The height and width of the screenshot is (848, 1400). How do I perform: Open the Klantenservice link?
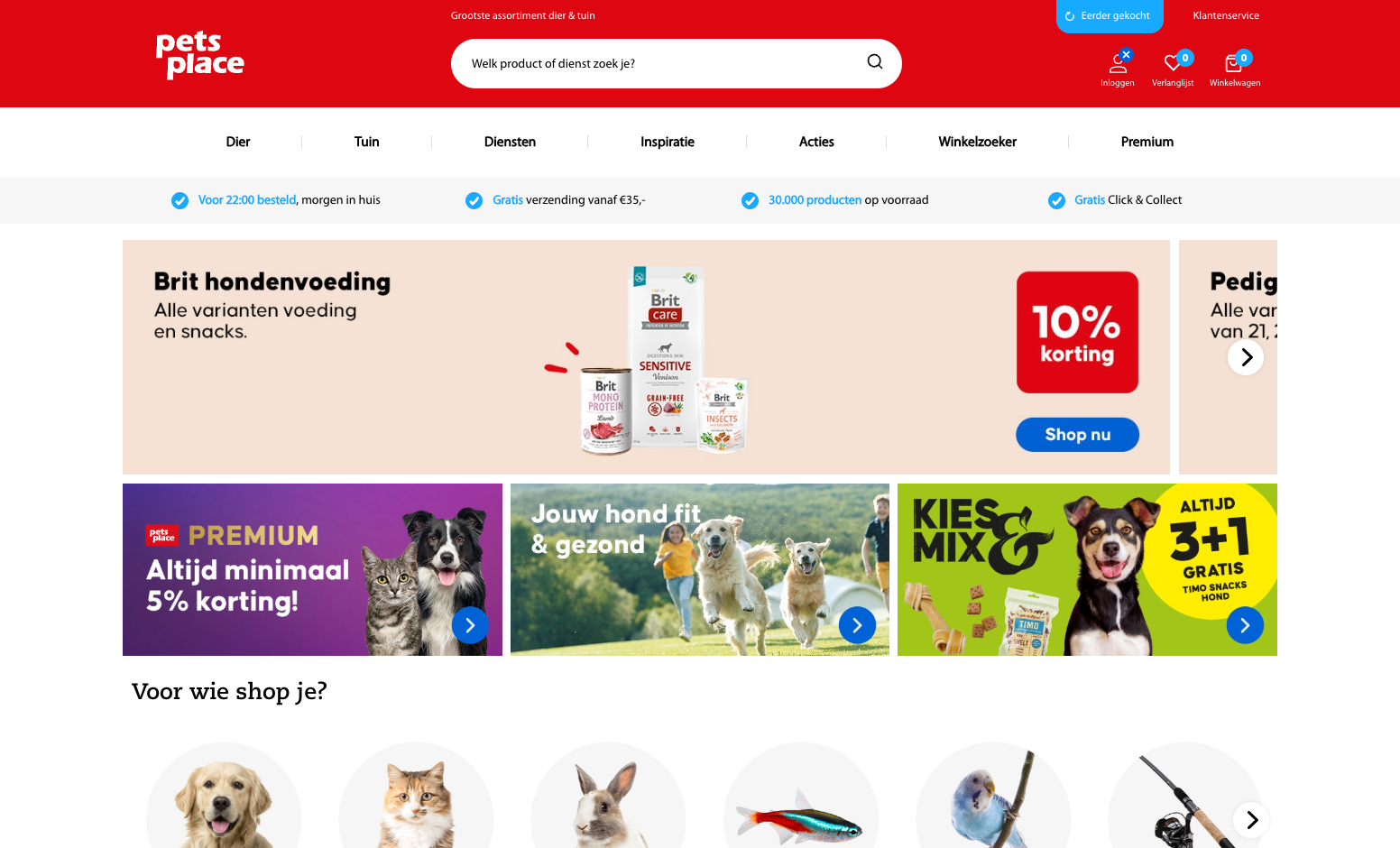(x=1226, y=15)
